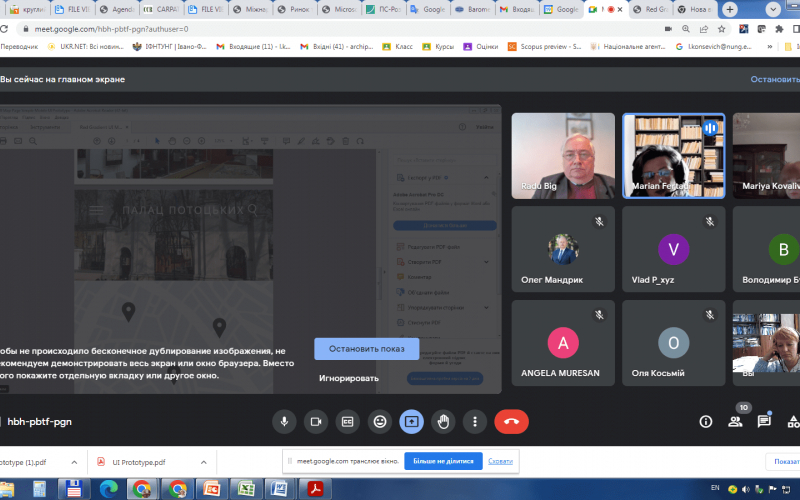Click the Vlad P_xyz avatar
Viewport: 800px width, 500px height.
[x=673, y=249]
